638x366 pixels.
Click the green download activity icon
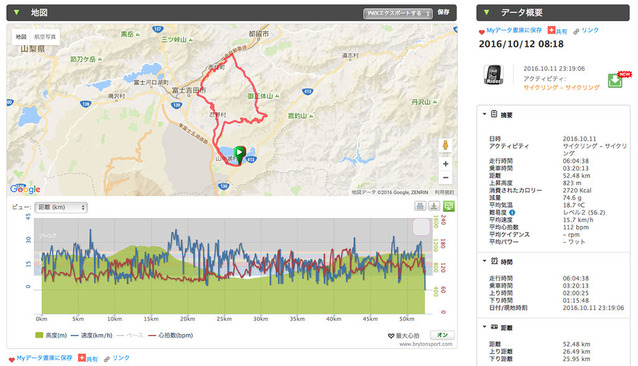coord(615,81)
